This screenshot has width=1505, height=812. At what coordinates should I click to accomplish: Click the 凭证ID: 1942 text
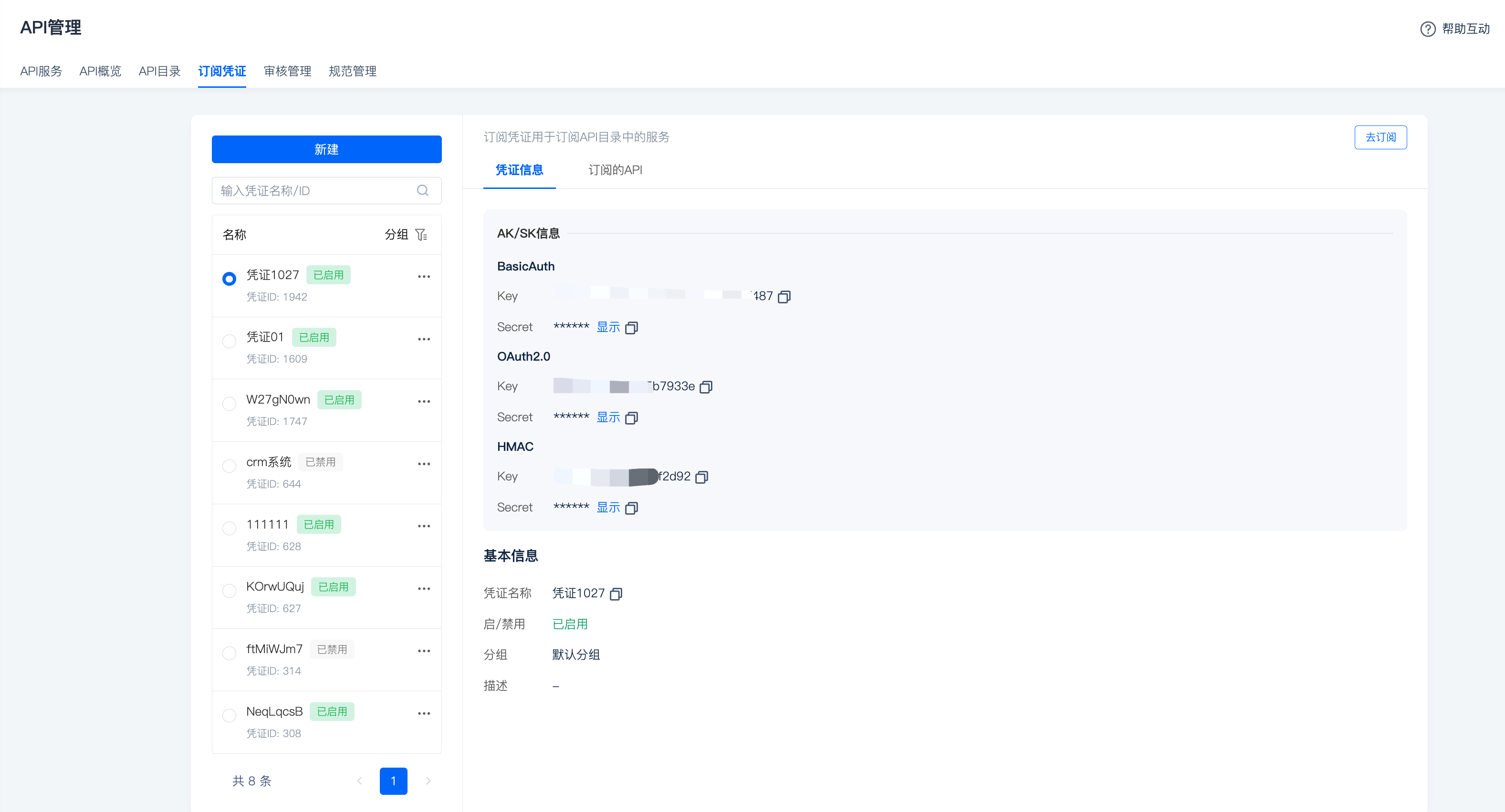coord(276,297)
